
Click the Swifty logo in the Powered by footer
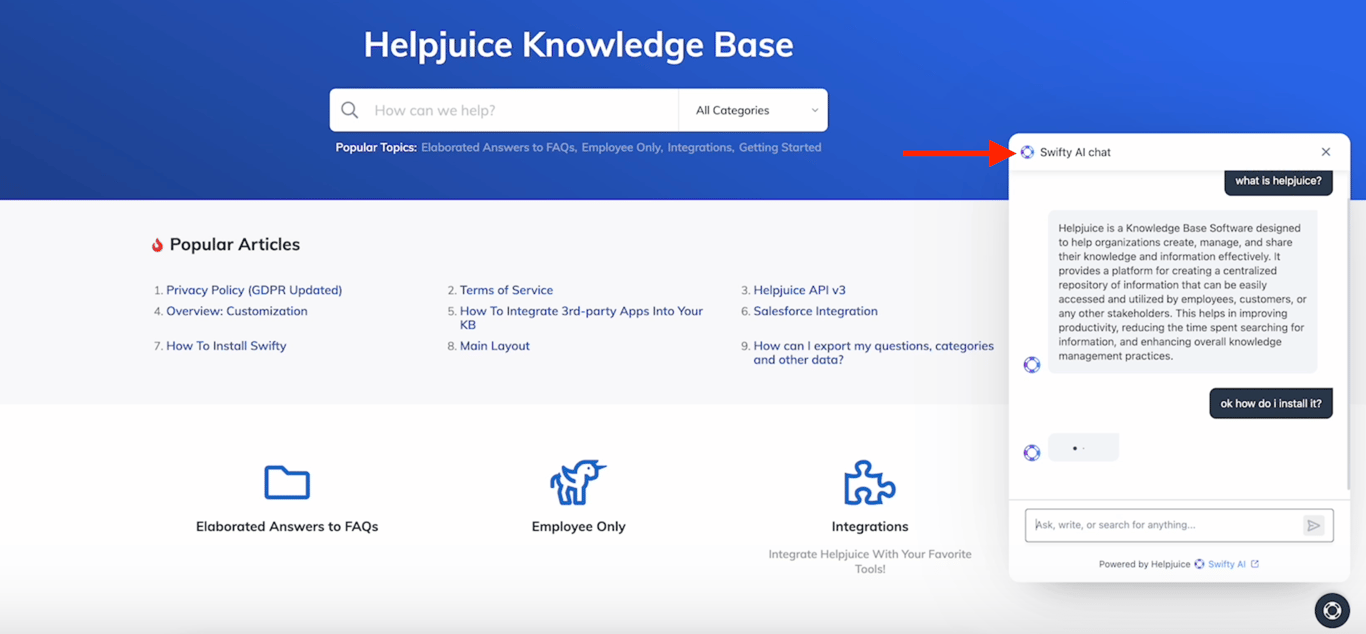click(1199, 564)
